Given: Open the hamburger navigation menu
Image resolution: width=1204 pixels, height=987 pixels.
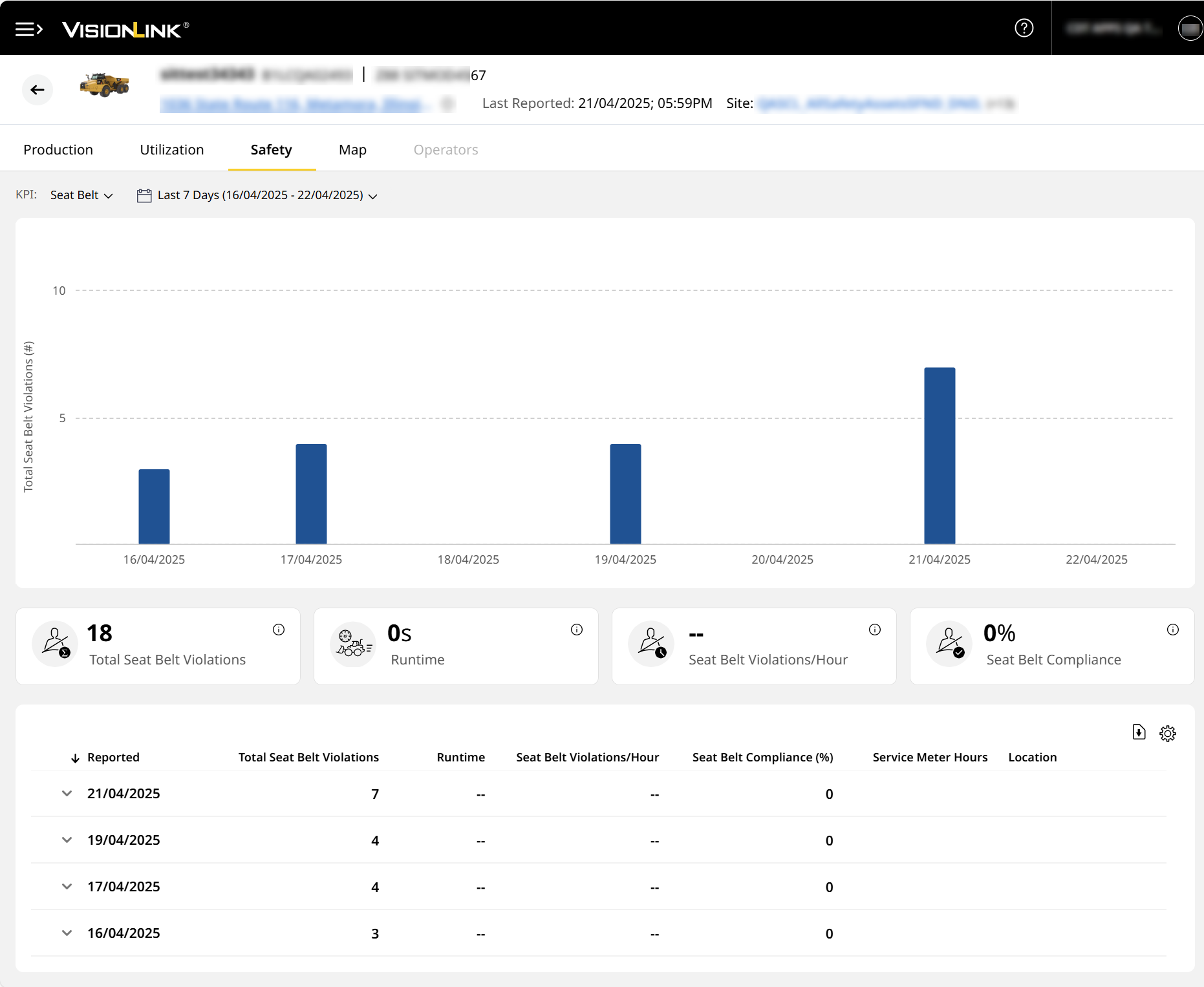Looking at the screenshot, I should (28, 29).
